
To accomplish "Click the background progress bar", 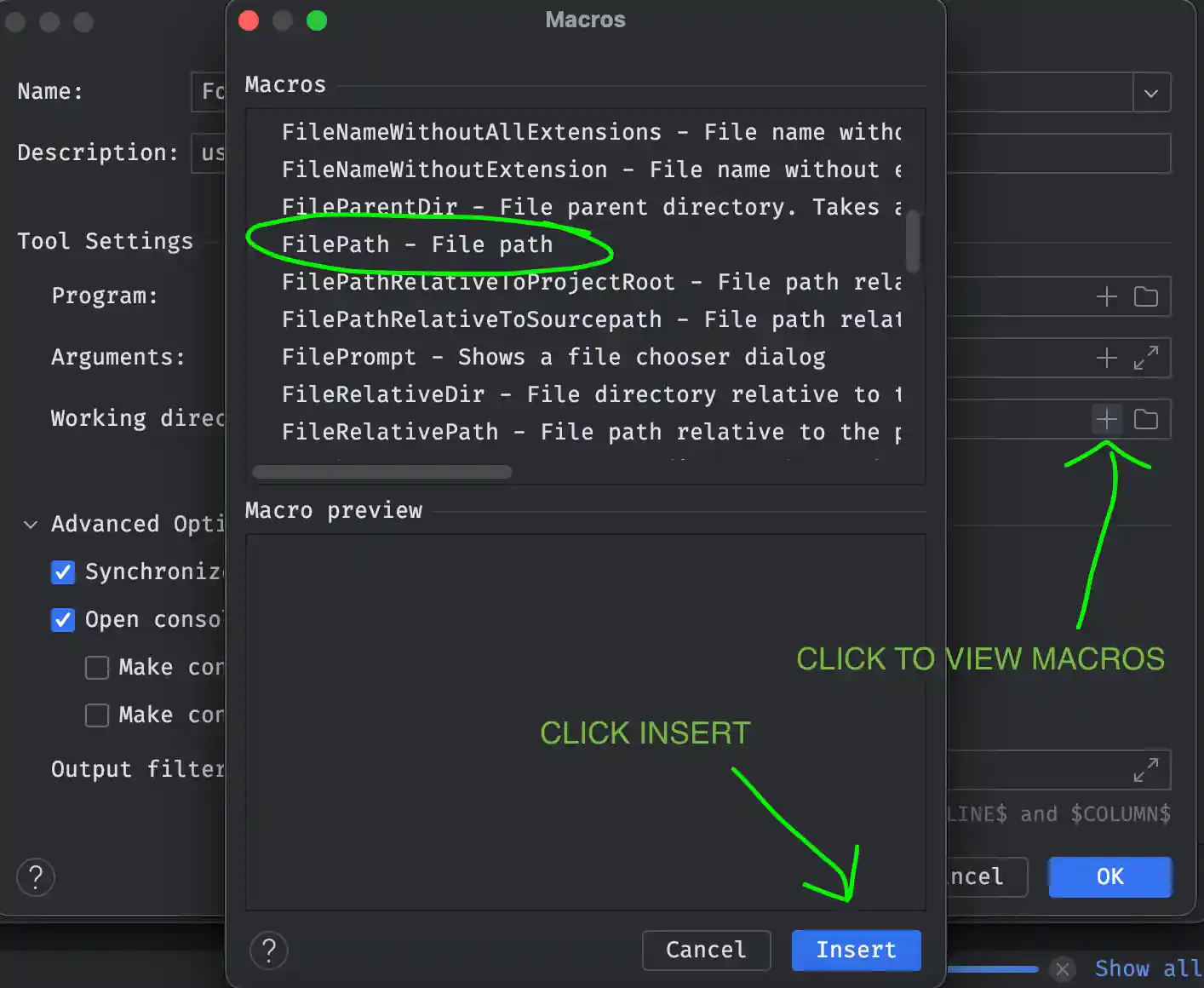I will (x=992, y=969).
